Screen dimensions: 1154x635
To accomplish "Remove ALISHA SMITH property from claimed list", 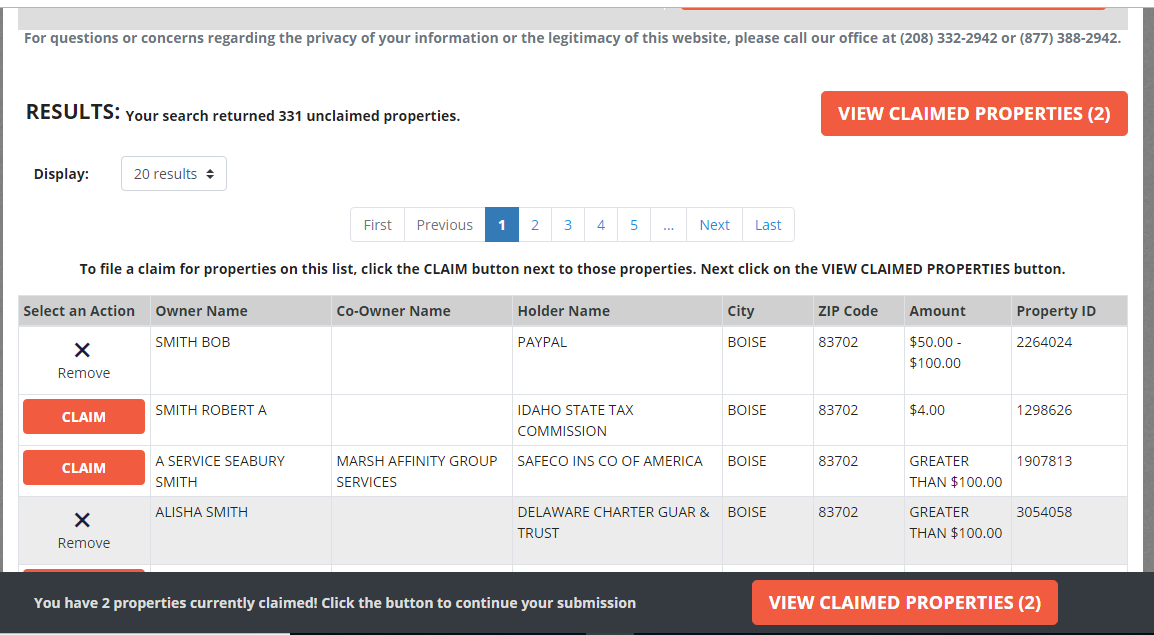I will 83,530.
